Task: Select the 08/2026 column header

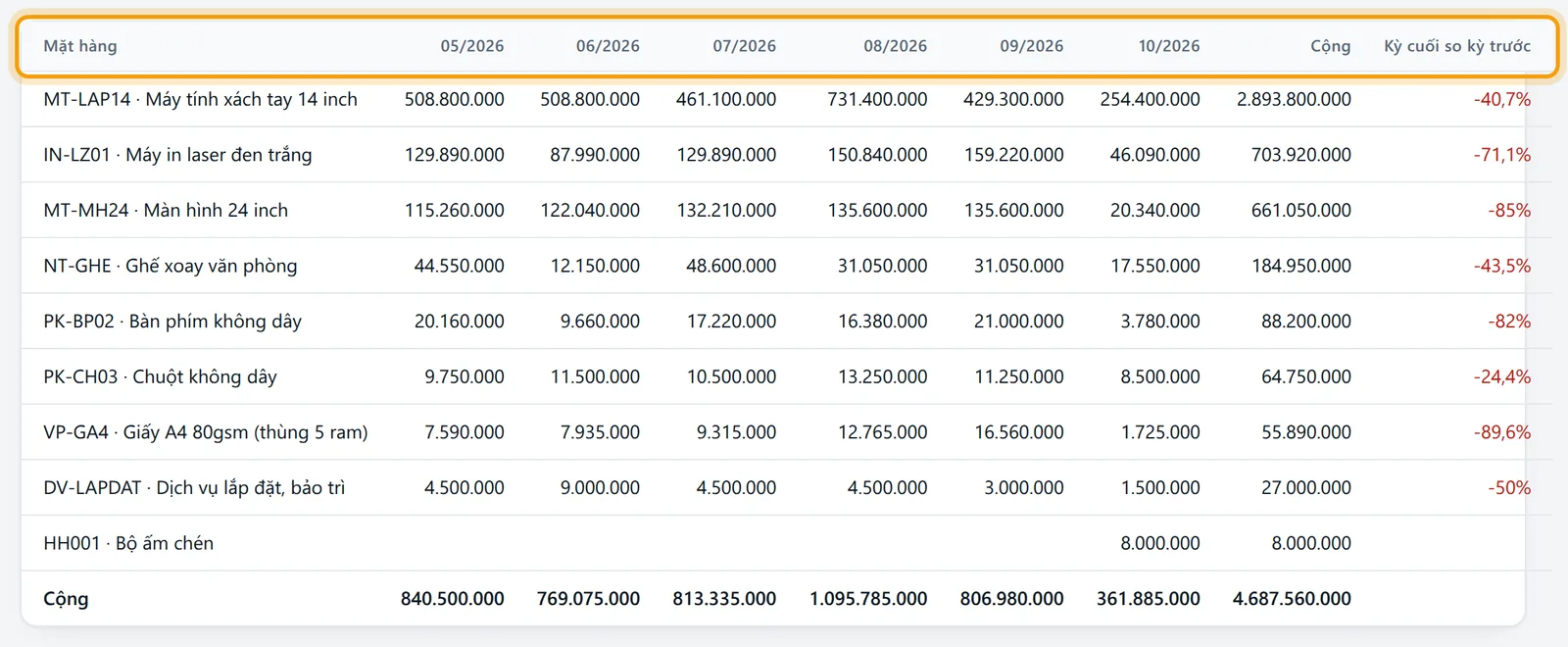Action: pos(895,46)
